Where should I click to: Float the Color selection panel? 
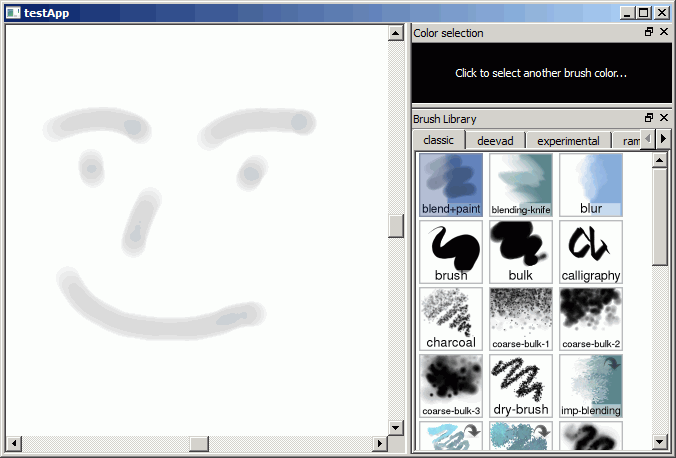649,32
